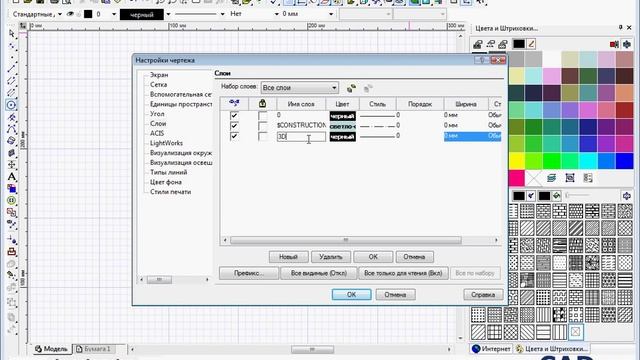Open the 'Интернет' panel tab
The height and width of the screenshot is (360, 640).
pos(491,349)
